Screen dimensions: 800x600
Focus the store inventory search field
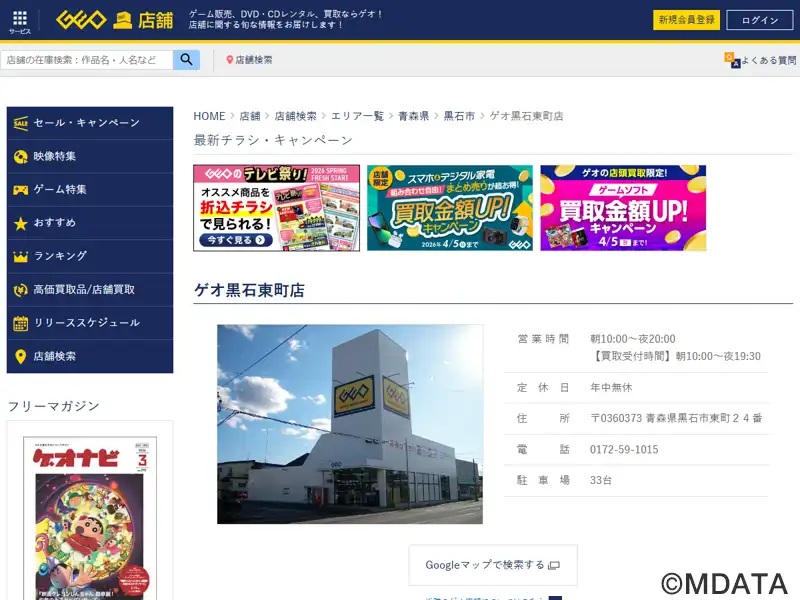(87, 60)
